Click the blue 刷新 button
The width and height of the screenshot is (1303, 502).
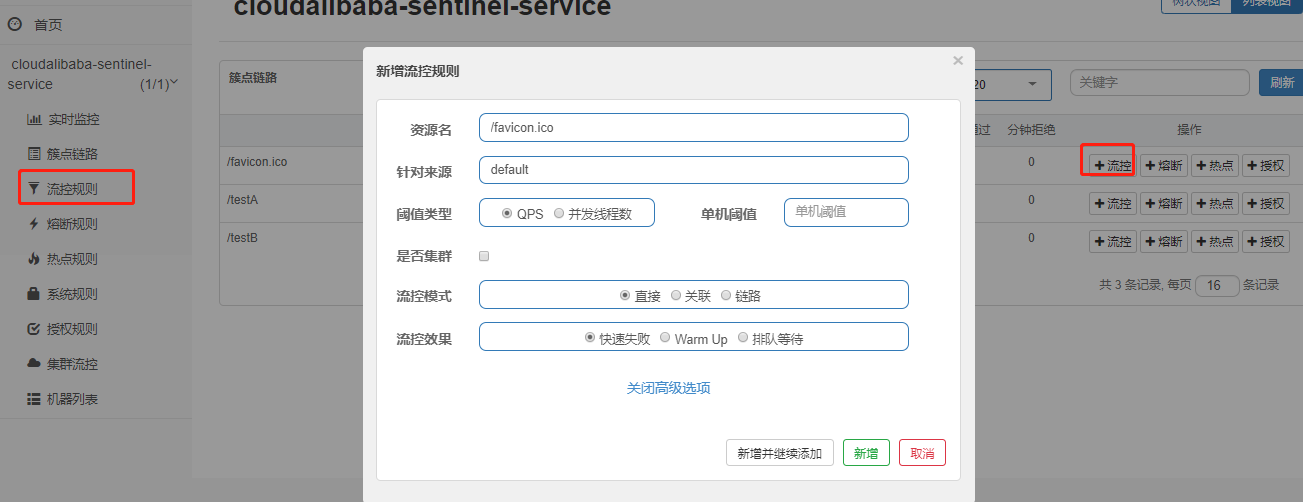tap(1281, 83)
